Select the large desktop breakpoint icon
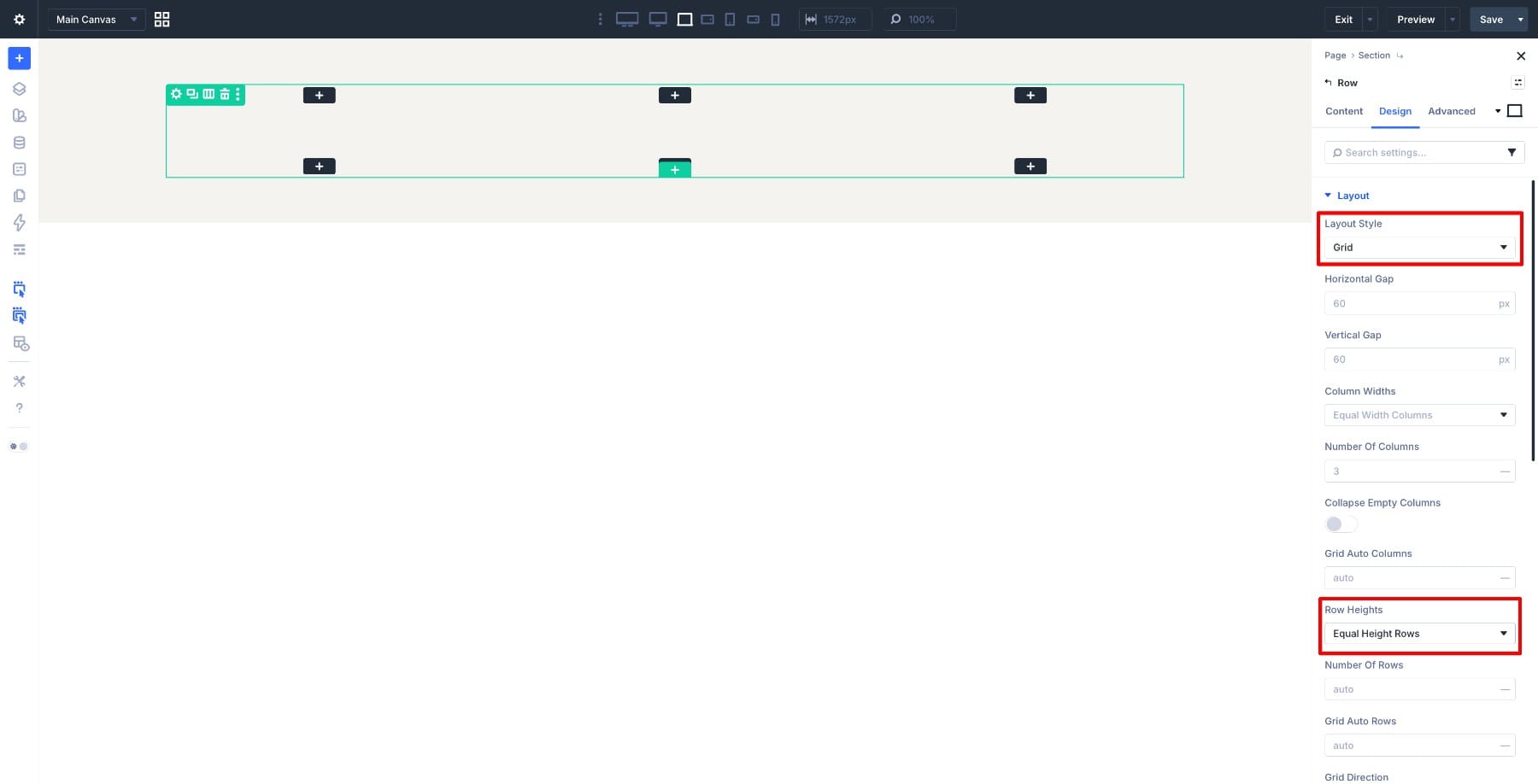 627,19
